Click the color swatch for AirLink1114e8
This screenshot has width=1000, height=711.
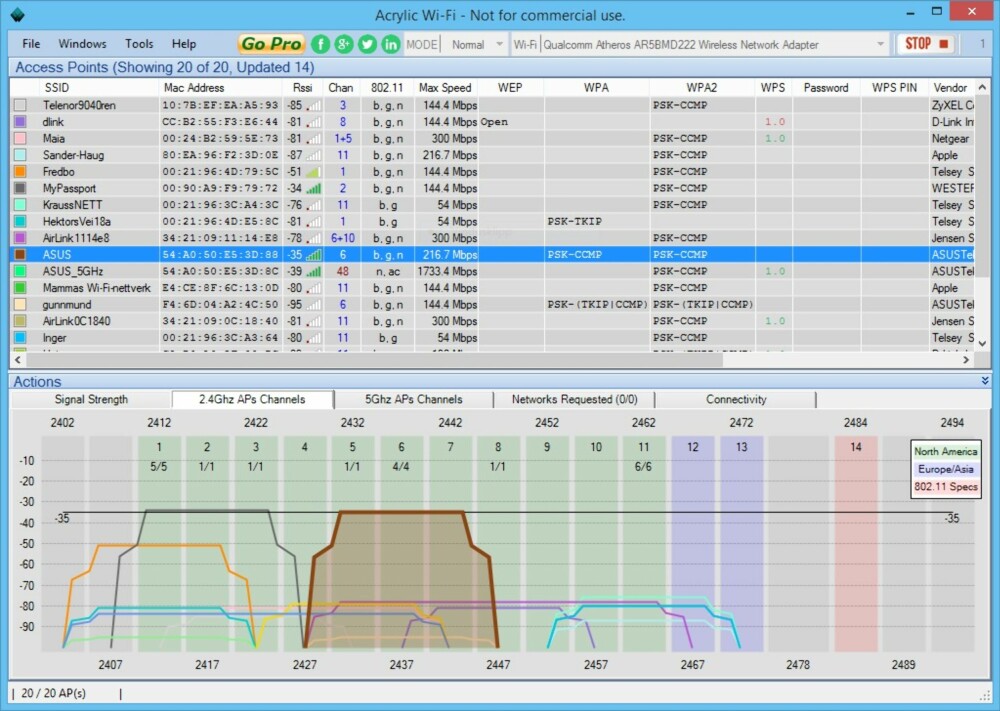[x=20, y=237]
